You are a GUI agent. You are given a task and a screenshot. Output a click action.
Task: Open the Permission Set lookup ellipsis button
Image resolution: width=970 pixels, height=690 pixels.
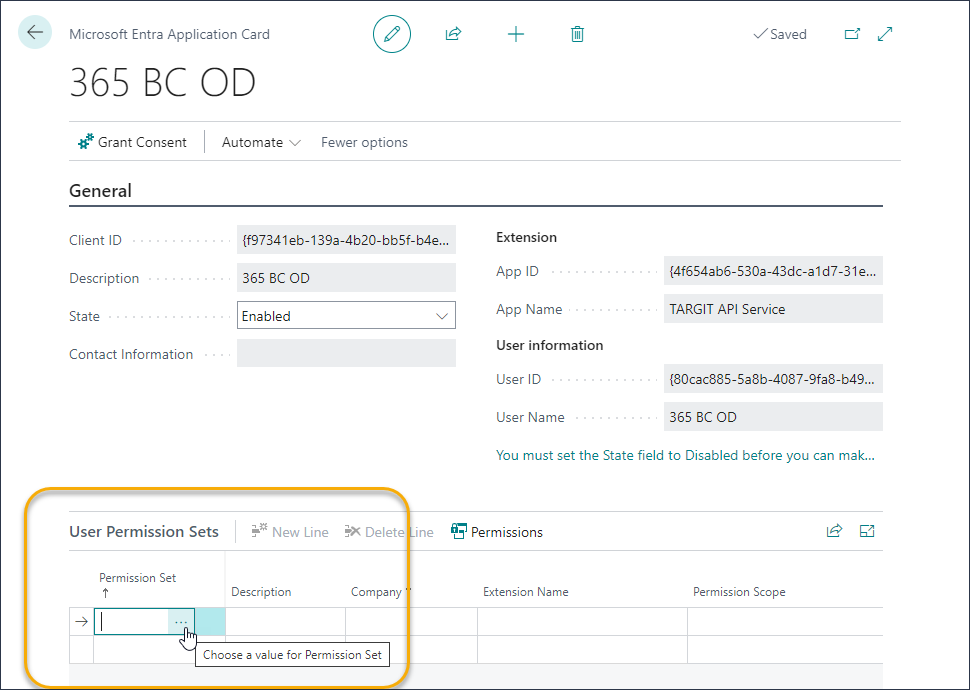tap(181, 621)
